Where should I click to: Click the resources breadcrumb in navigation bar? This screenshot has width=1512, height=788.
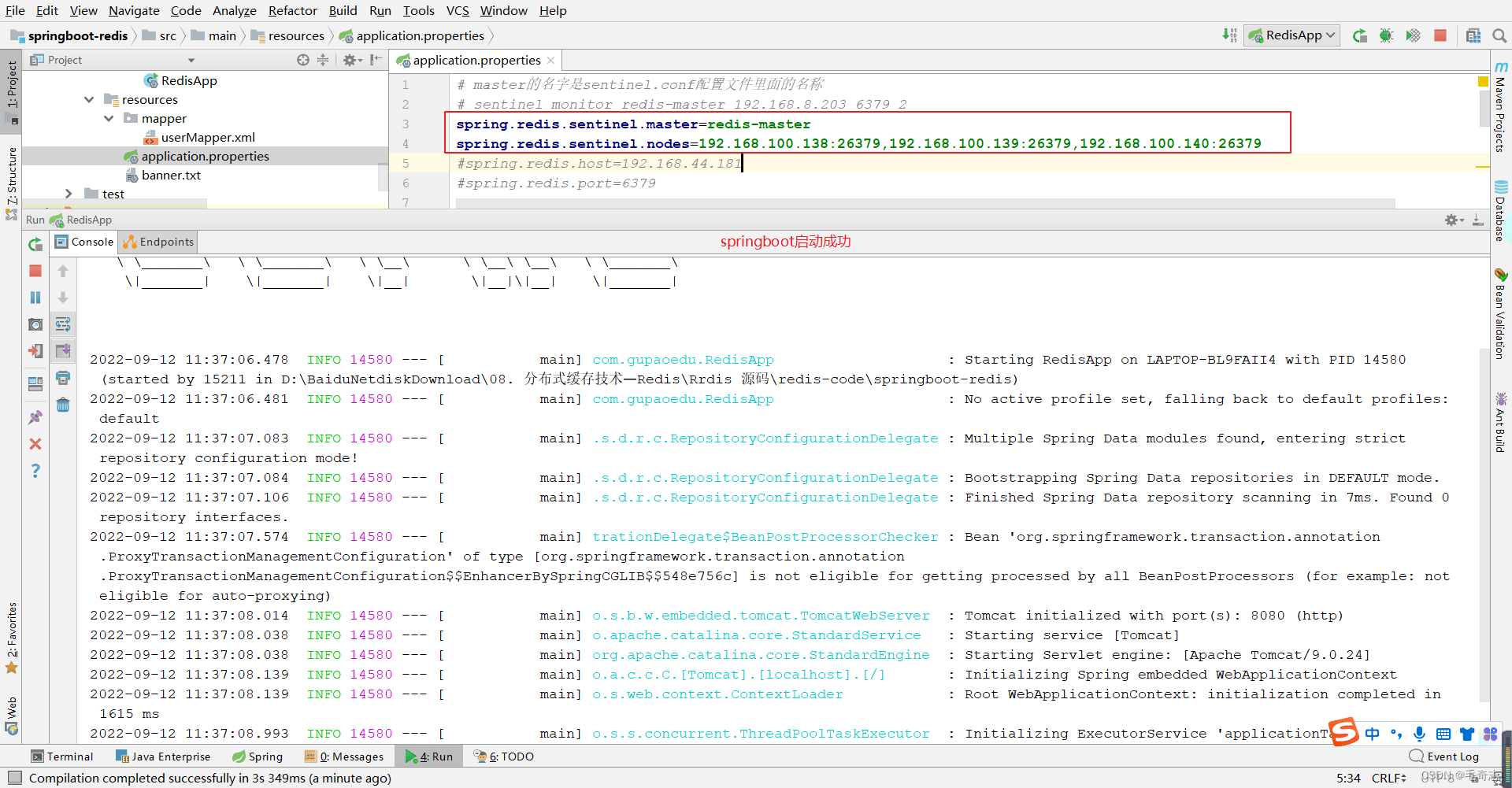tap(287, 35)
